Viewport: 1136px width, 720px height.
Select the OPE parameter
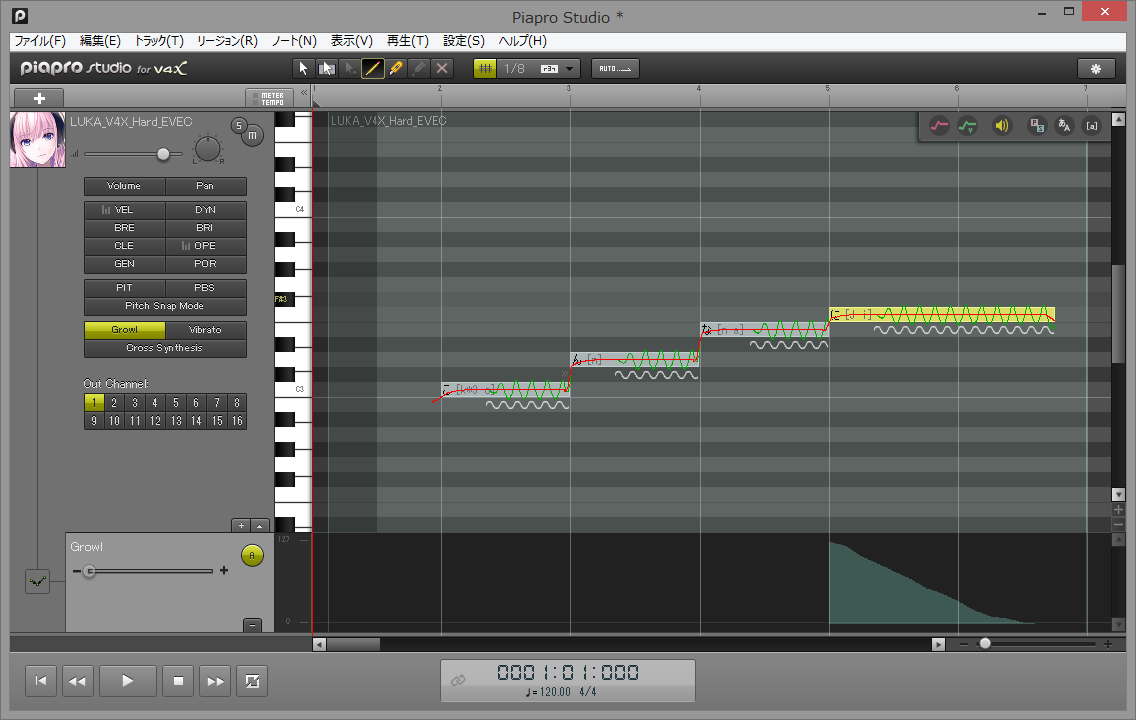pyautogui.click(x=206, y=246)
